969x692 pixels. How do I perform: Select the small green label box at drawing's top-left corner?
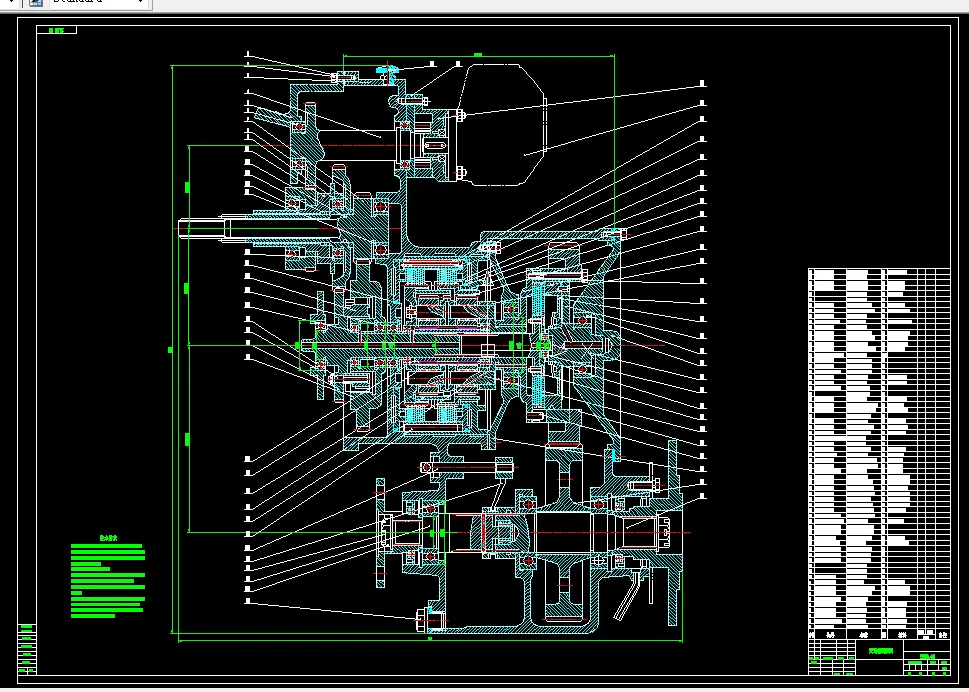56,30
